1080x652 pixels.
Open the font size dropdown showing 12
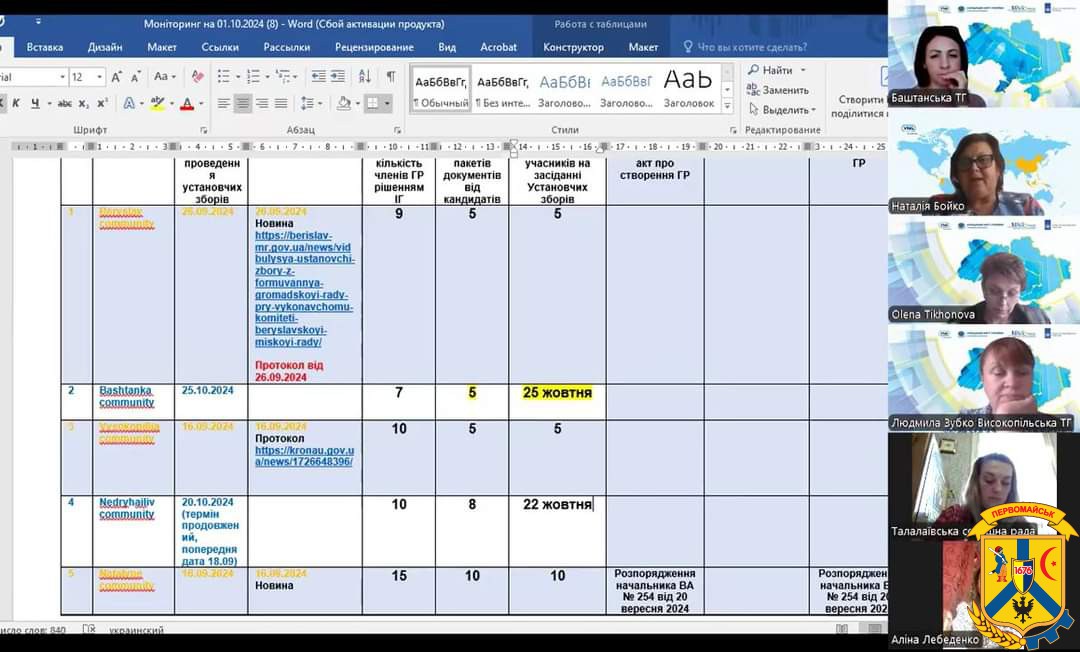100,76
